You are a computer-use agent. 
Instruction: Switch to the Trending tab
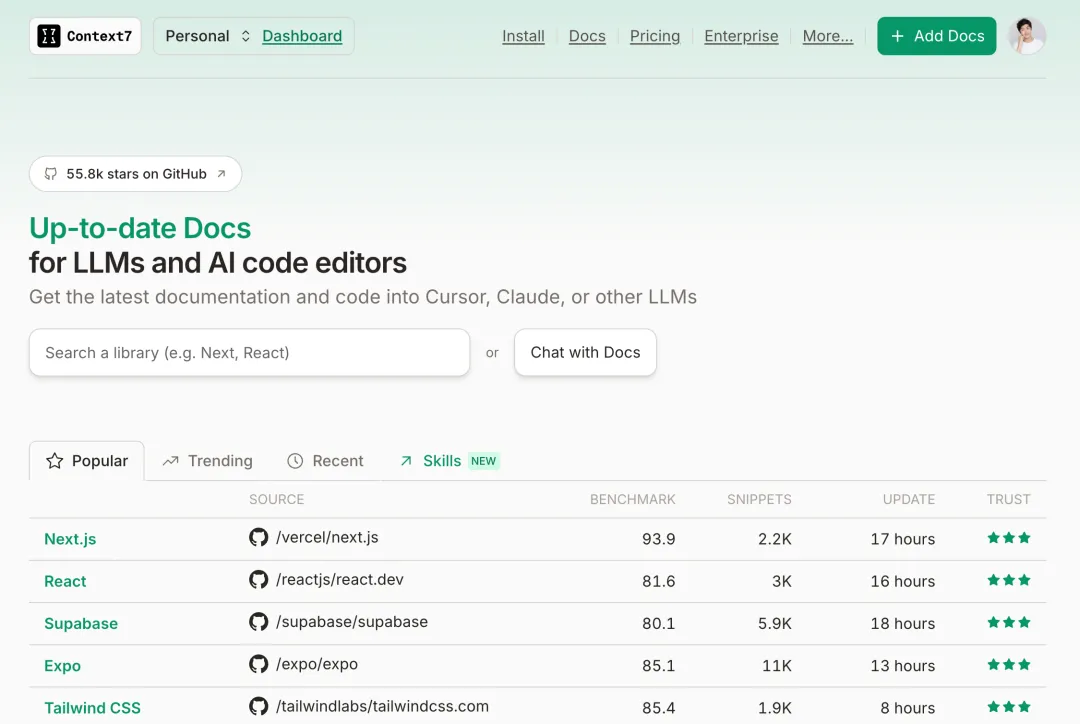tap(207, 461)
